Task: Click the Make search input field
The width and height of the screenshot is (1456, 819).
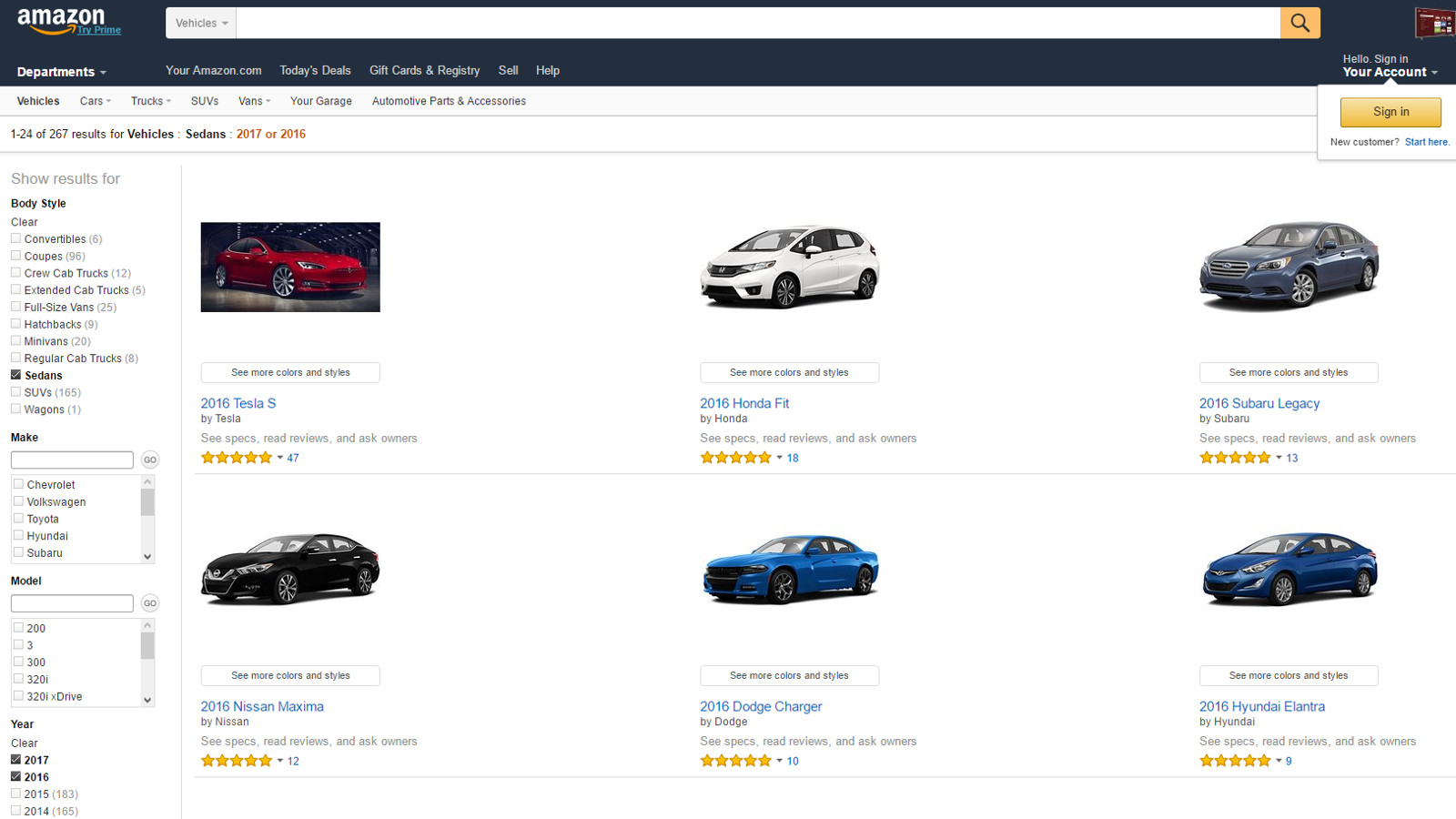Action: pyautogui.click(x=72, y=460)
